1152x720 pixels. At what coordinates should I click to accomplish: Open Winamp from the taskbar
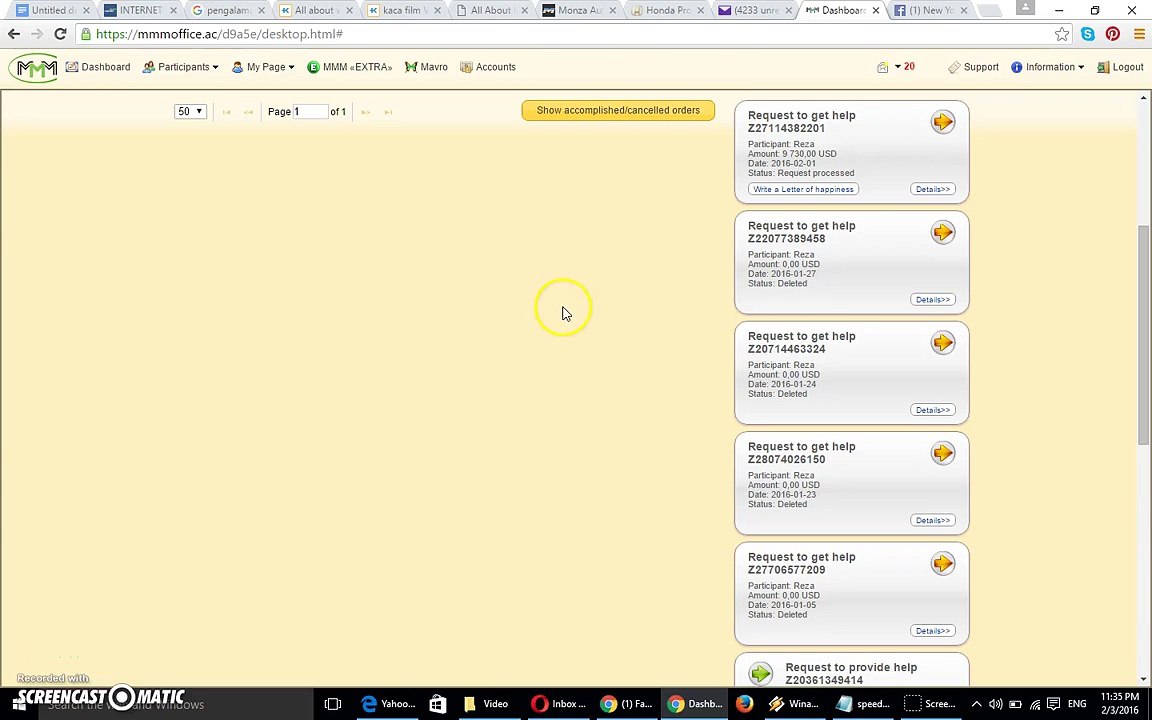point(793,704)
